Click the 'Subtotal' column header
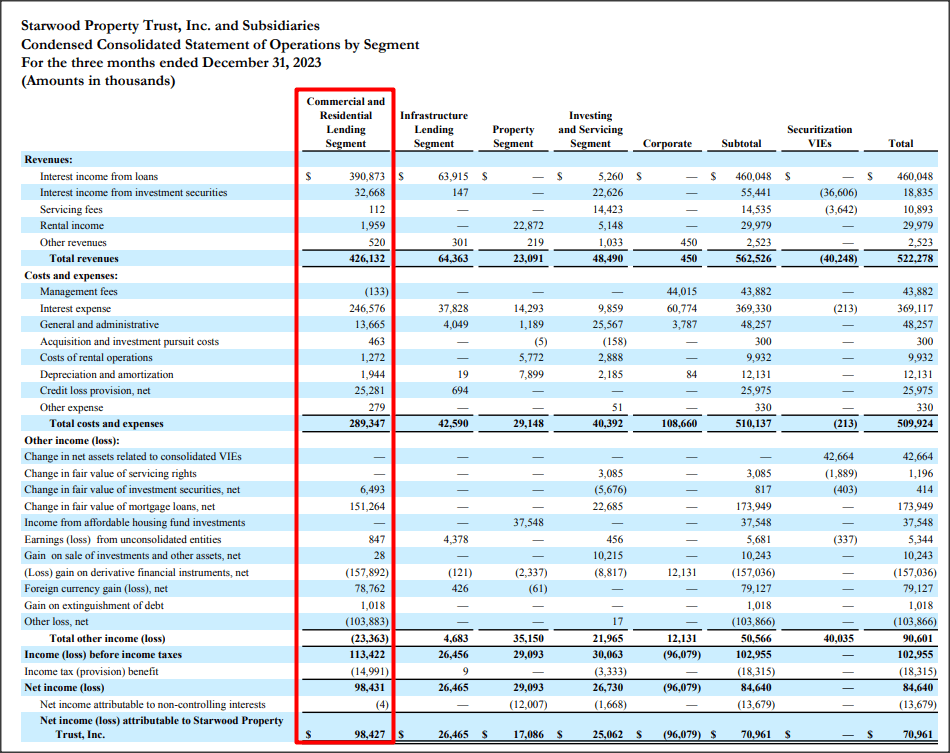Image resolution: width=950 pixels, height=753 pixels. click(x=741, y=144)
